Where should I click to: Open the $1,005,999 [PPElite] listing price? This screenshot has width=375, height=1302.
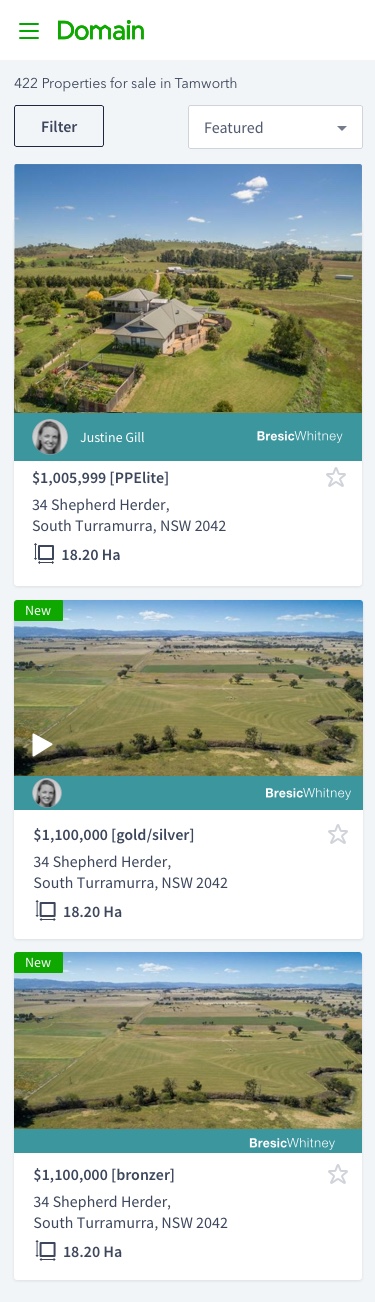point(101,478)
